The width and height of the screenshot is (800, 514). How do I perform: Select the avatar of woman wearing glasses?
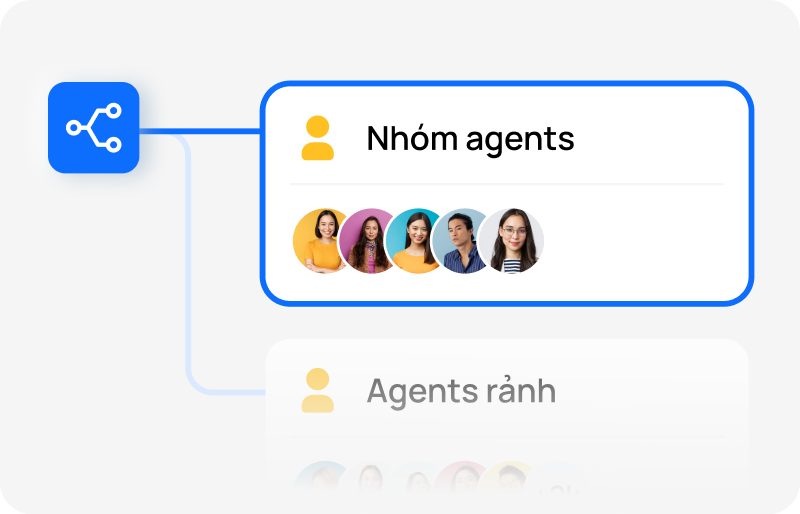[x=511, y=240]
